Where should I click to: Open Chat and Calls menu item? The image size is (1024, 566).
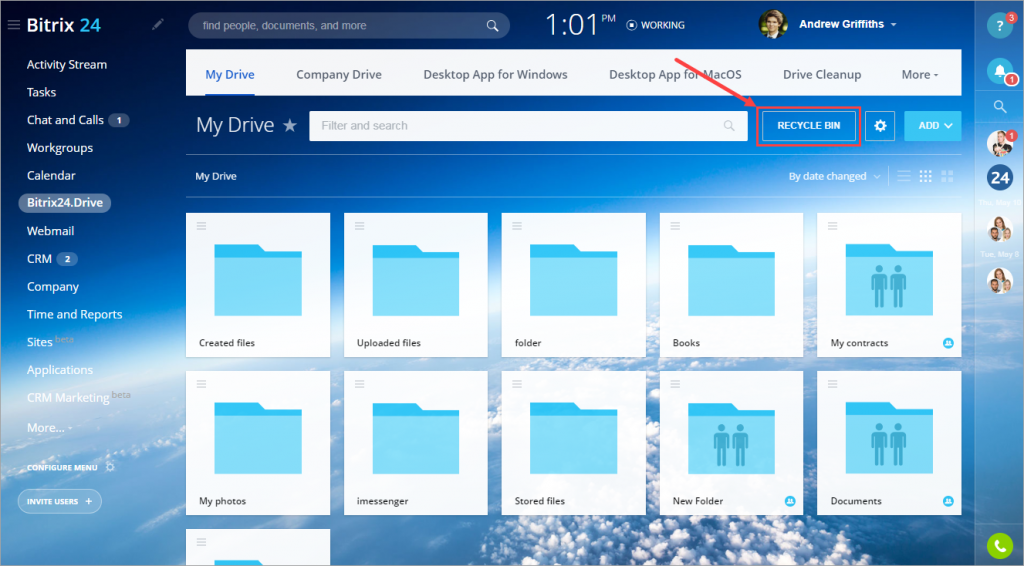click(x=65, y=120)
